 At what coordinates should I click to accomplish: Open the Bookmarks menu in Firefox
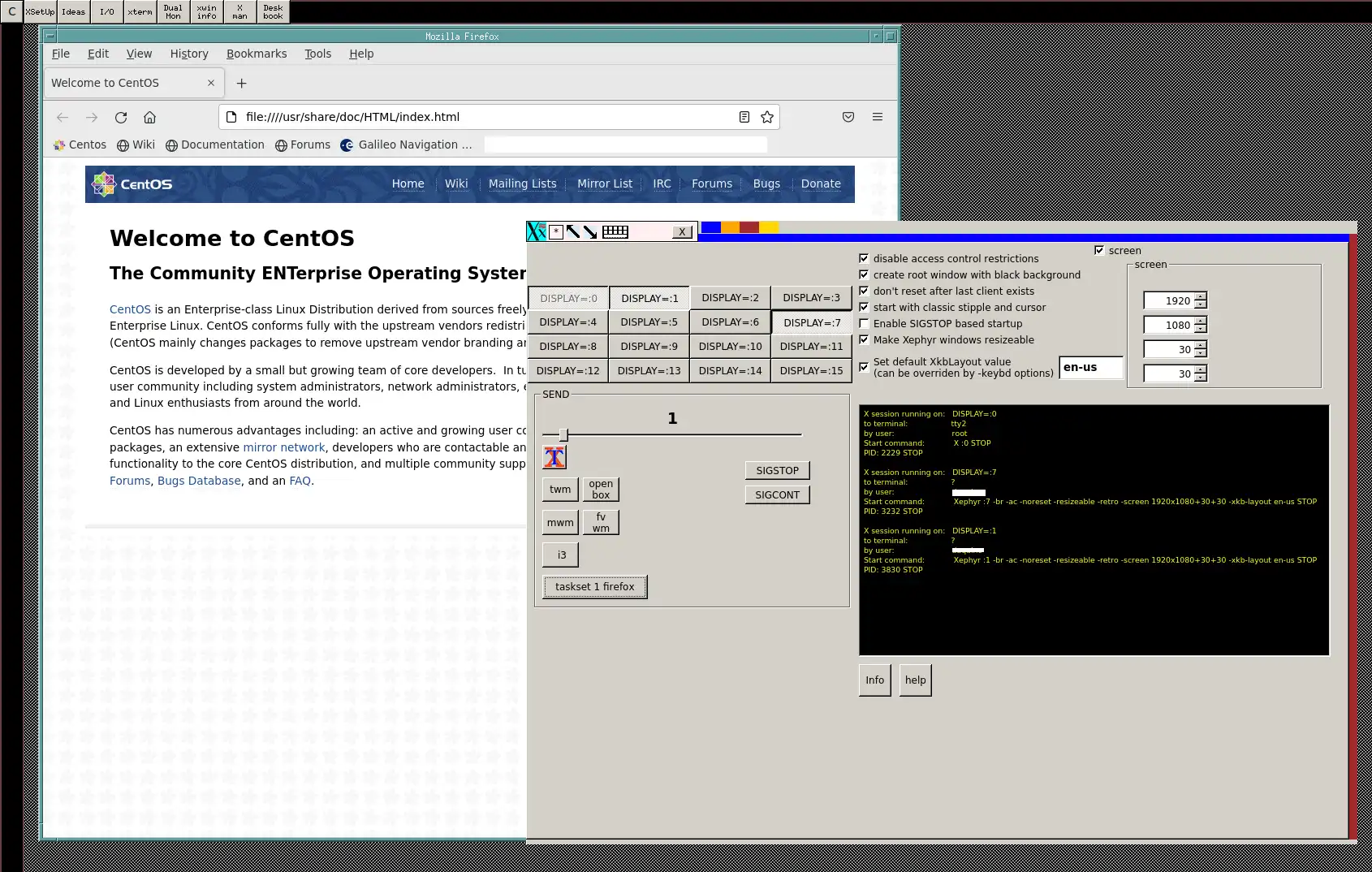257,54
